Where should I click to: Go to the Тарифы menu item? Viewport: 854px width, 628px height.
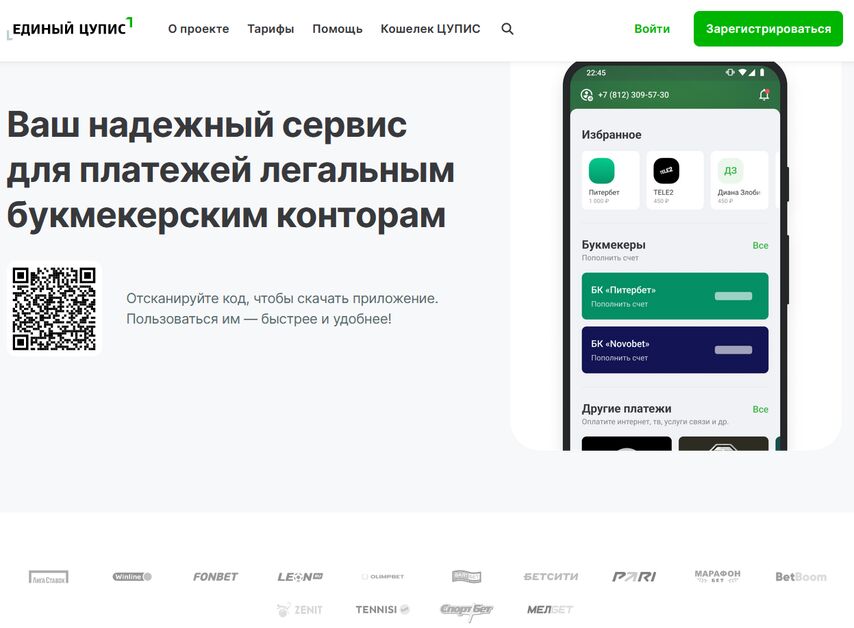coord(271,29)
